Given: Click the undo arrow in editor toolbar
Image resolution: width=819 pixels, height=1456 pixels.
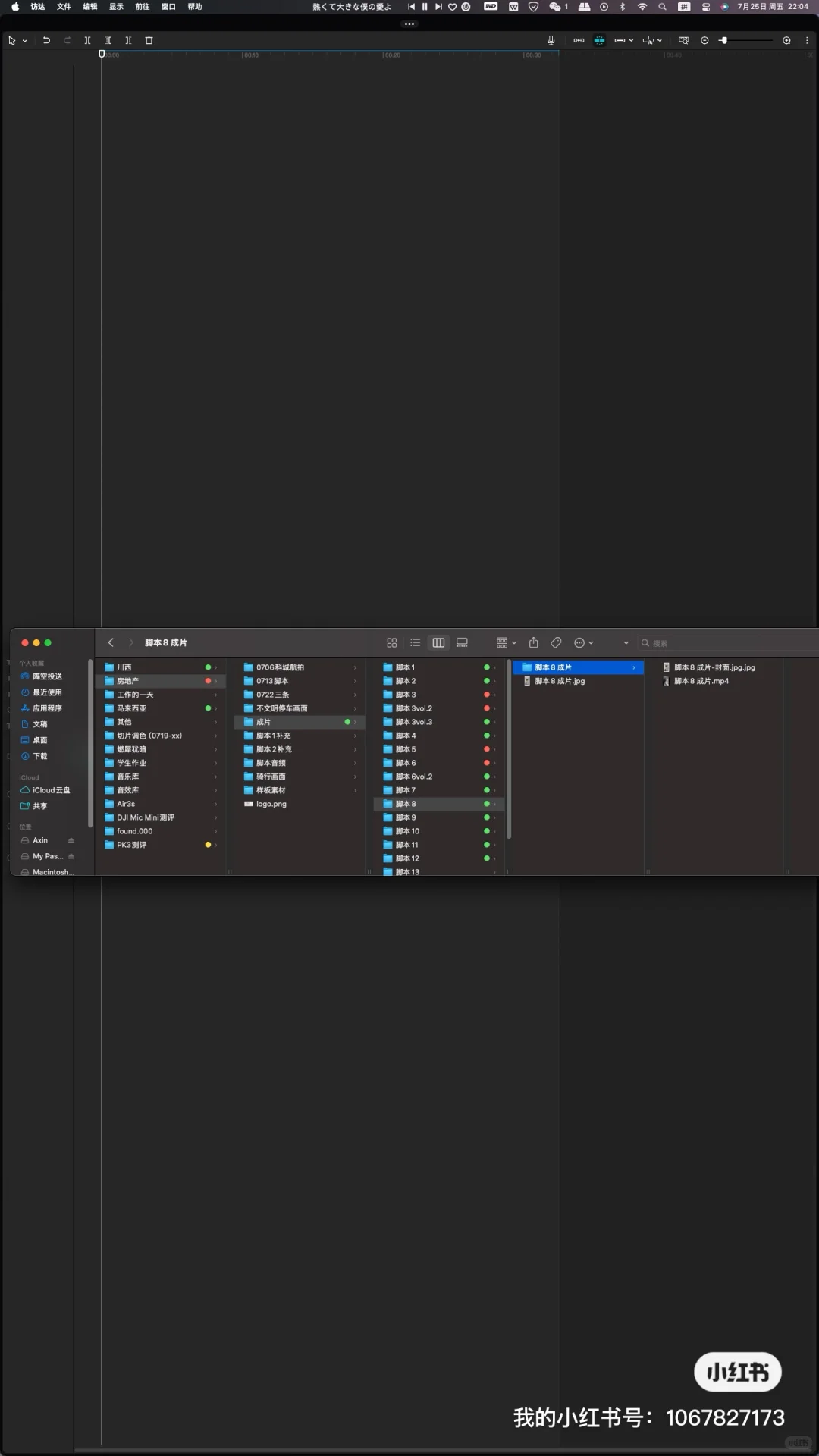Looking at the screenshot, I should [x=46, y=40].
